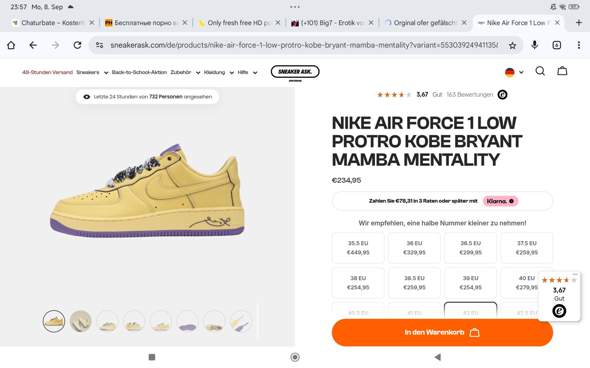590x368 pixels.
Task: Select size 35.5 EU option
Action: [358, 248]
